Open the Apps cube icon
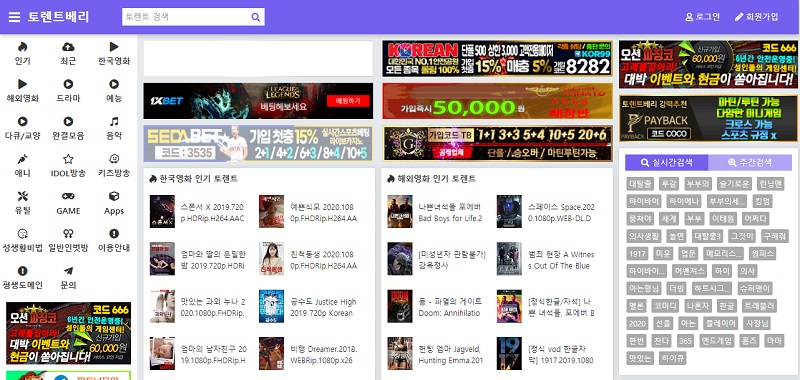800x380 pixels. pyautogui.click(x=114, y=196)
